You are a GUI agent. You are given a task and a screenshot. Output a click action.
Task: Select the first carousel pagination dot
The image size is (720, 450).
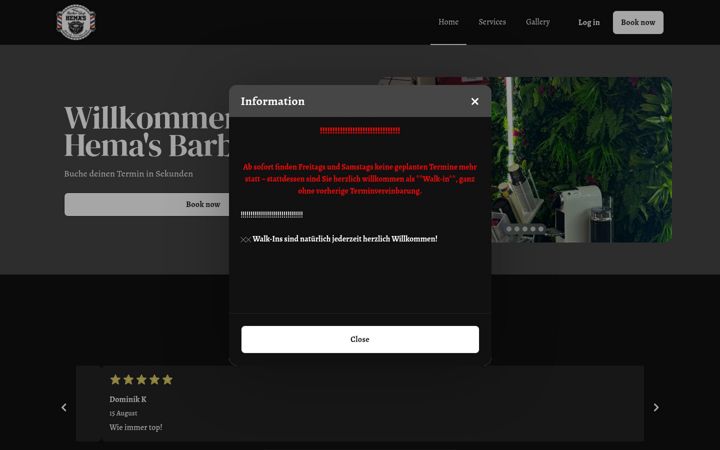tap(509, 229)
